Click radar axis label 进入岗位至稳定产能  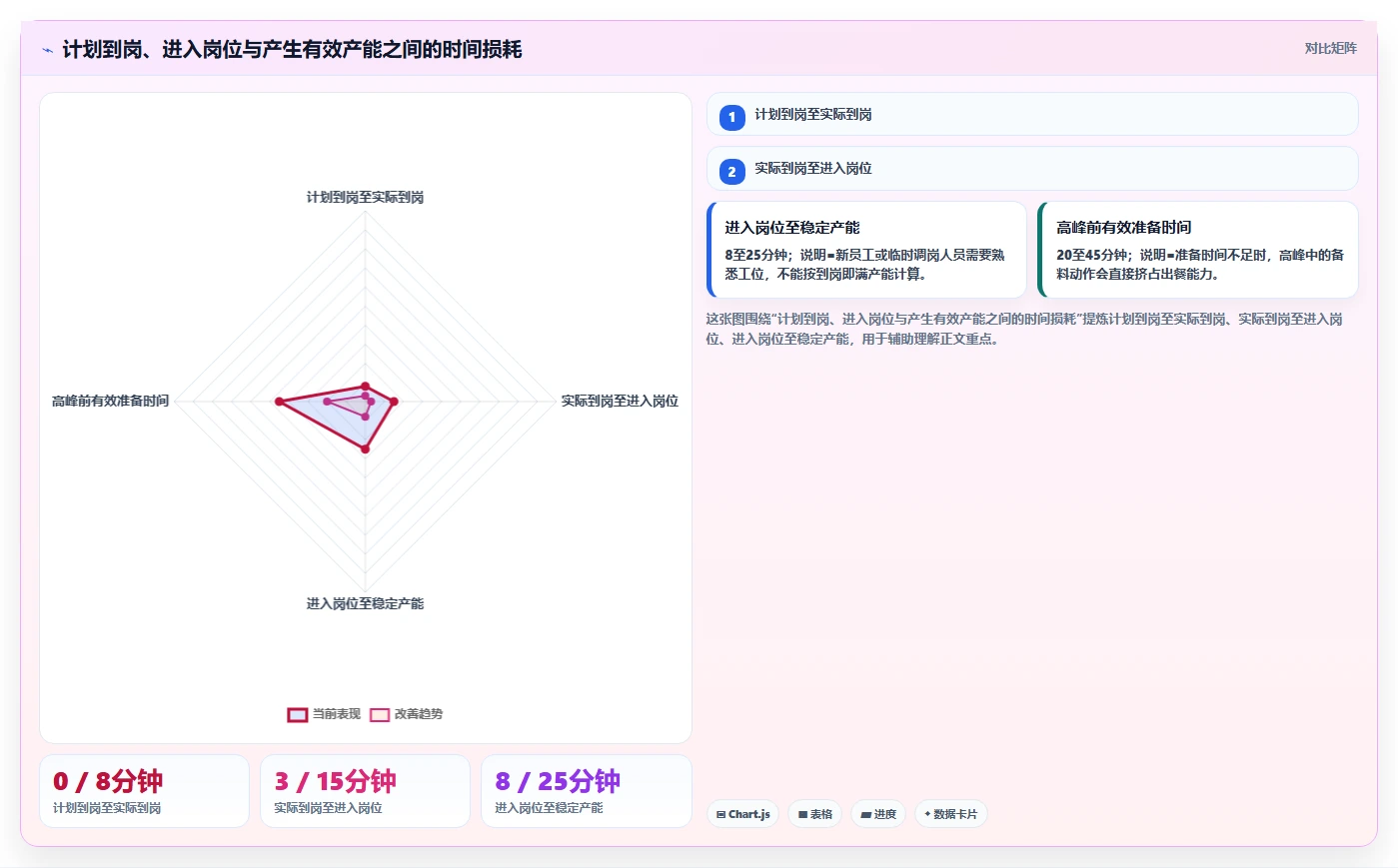tap(365, 603)
